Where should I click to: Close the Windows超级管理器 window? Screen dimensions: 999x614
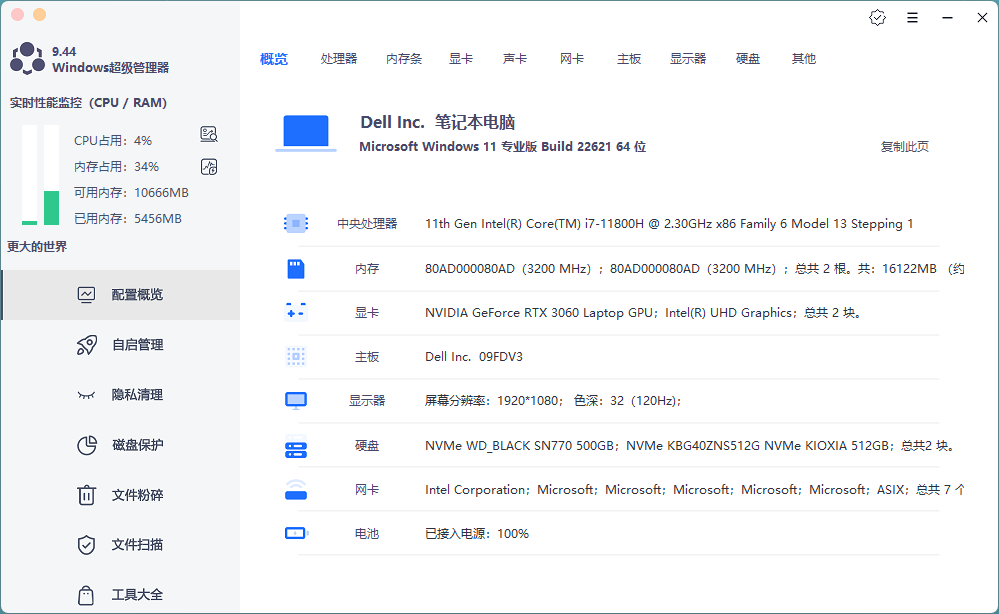point(982,18)
